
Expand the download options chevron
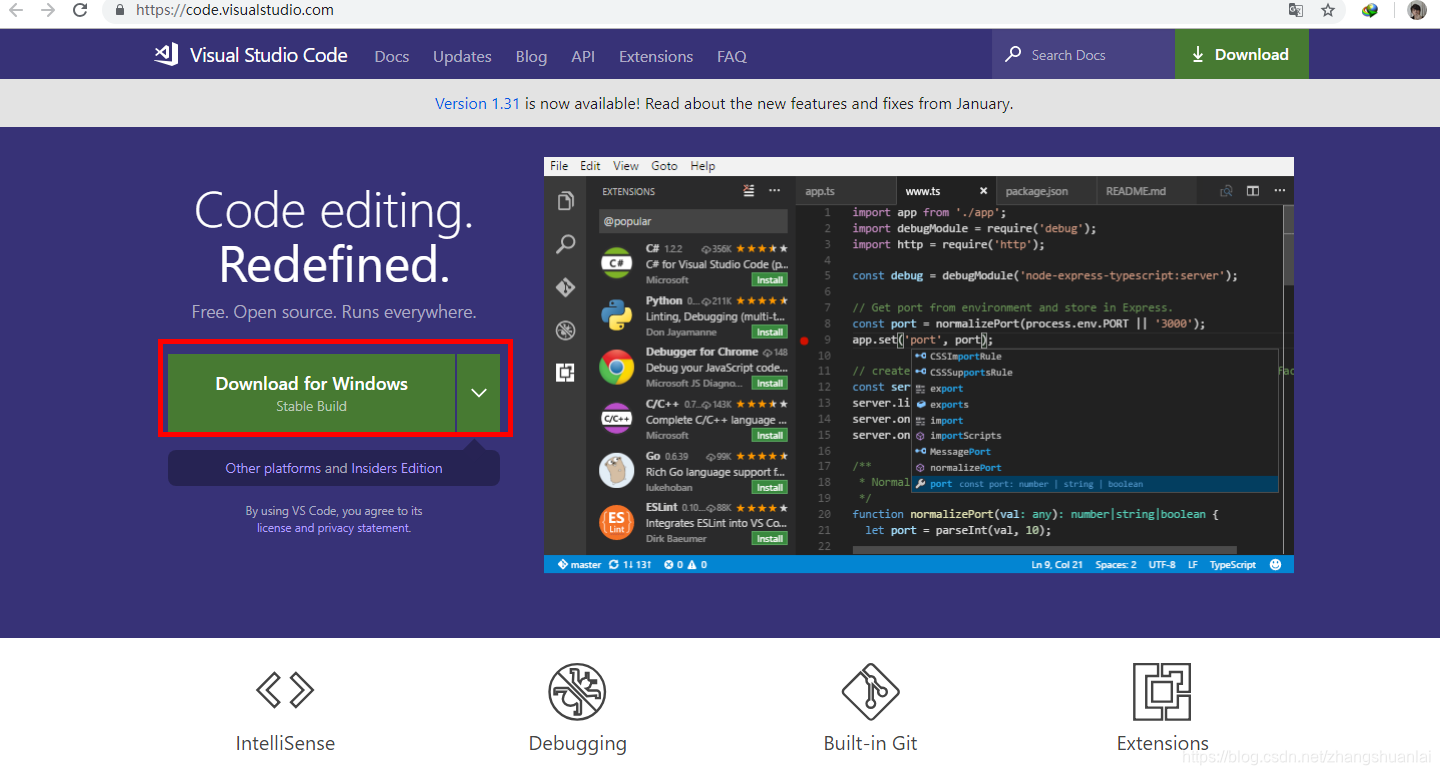tap(479, 393)
